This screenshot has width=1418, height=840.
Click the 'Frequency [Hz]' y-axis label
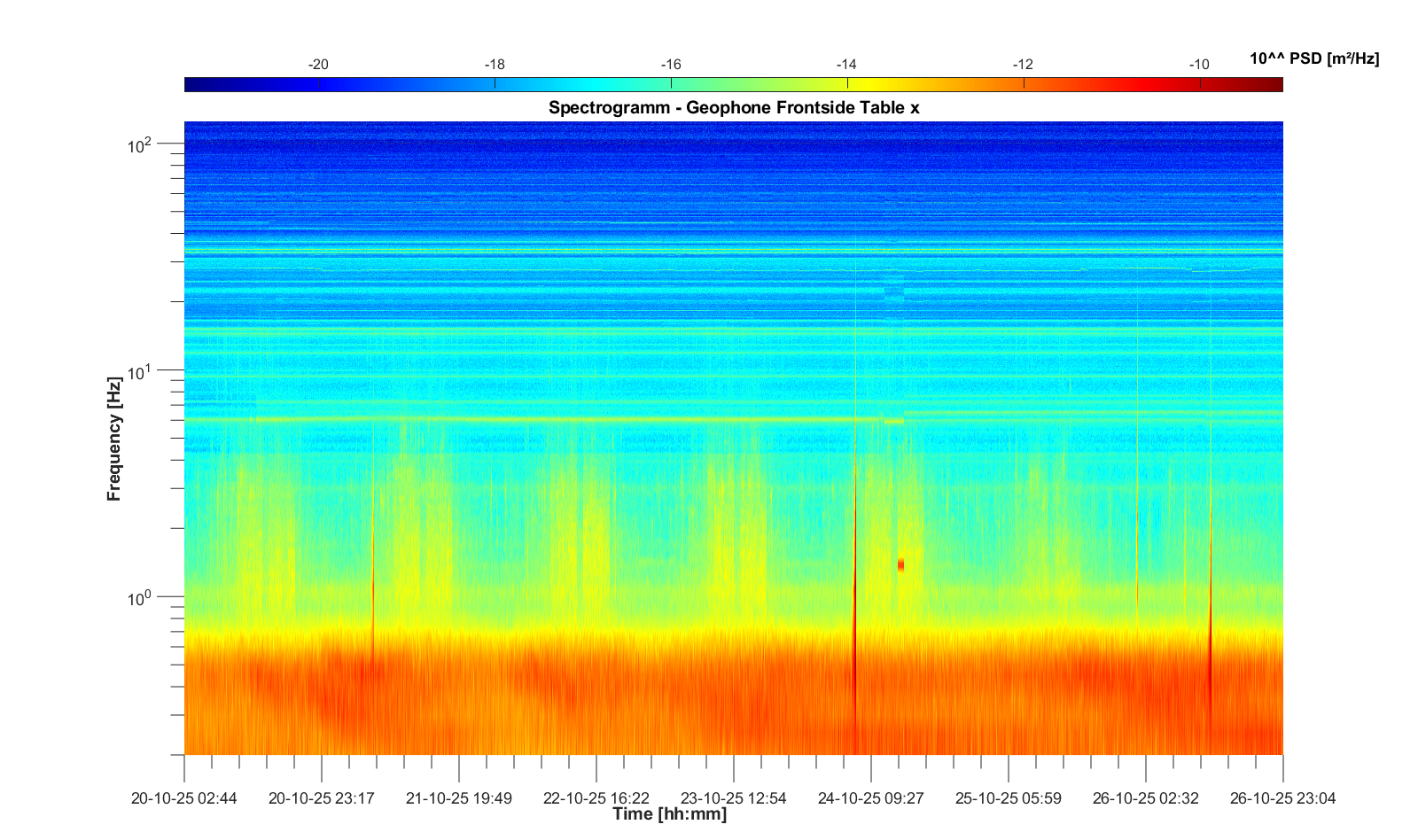(x=113, y=439)
